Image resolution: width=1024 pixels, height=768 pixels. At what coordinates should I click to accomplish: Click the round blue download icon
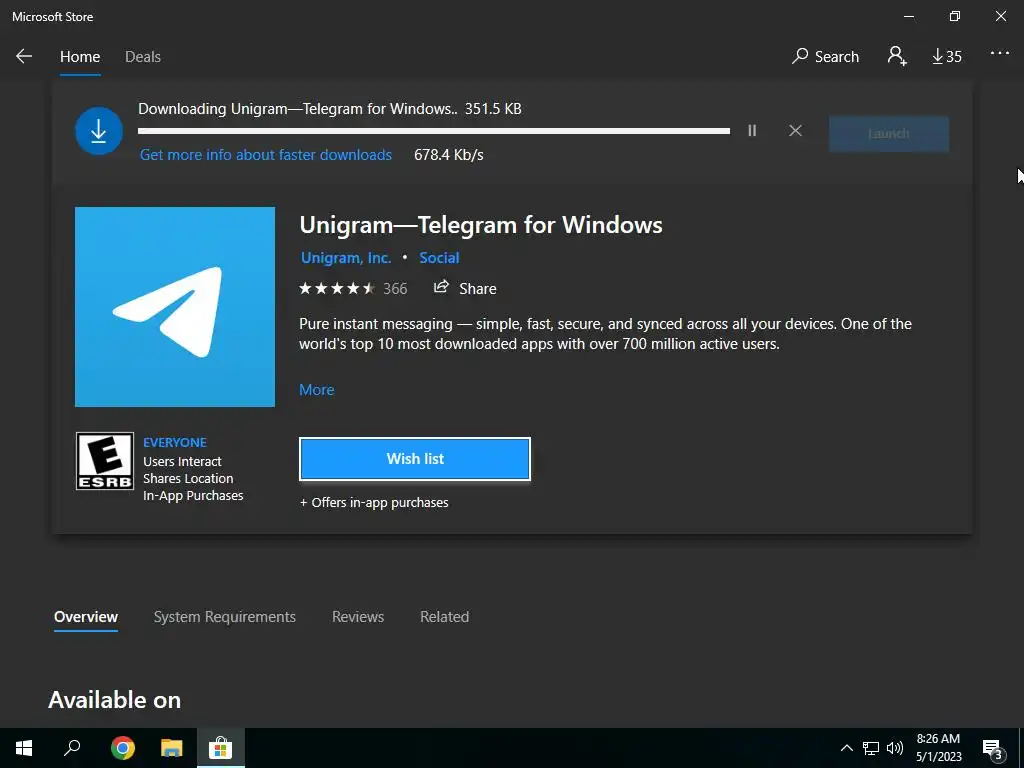click(x=99, y=131)
